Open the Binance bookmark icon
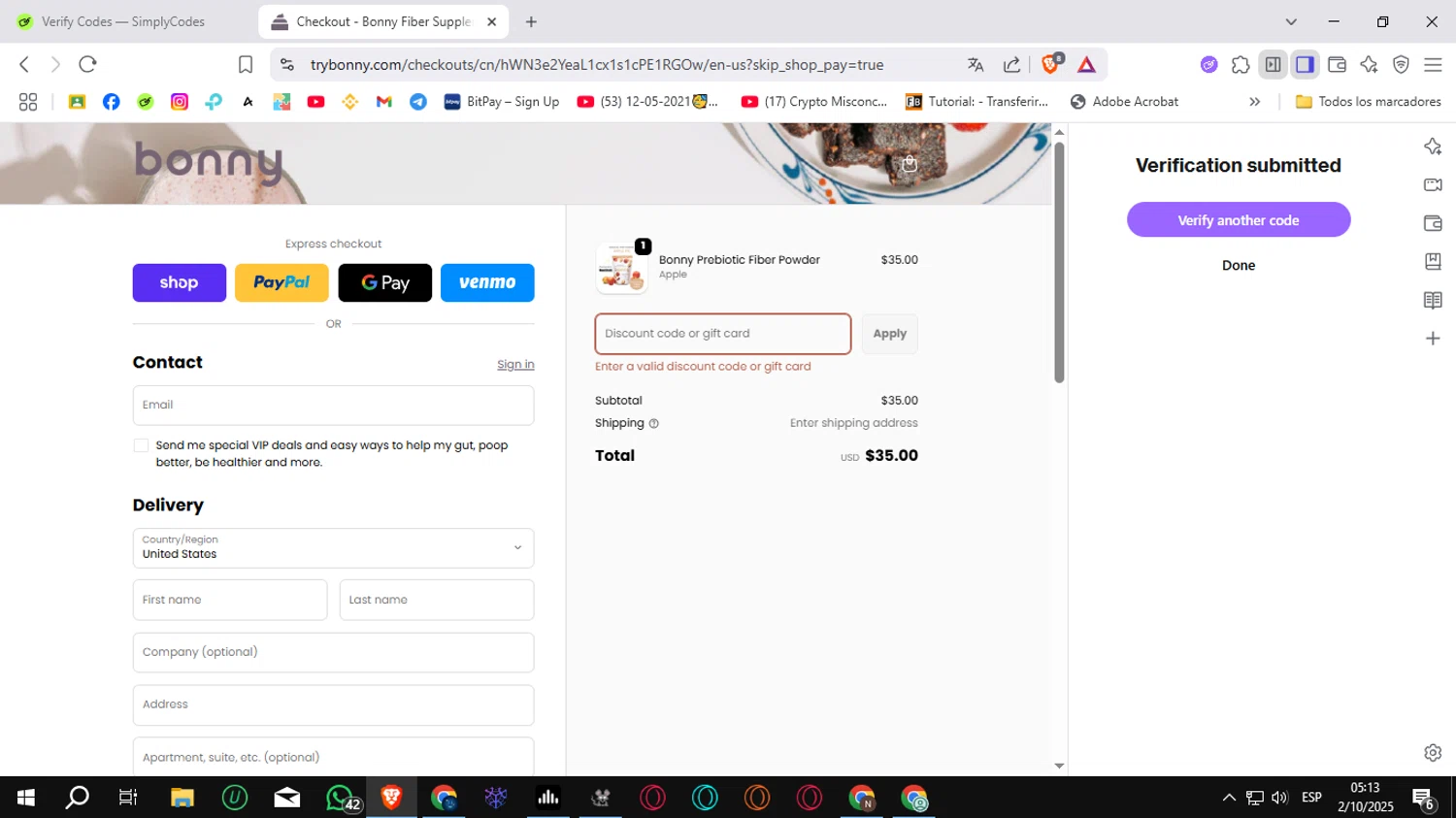 tap(350, 101)
